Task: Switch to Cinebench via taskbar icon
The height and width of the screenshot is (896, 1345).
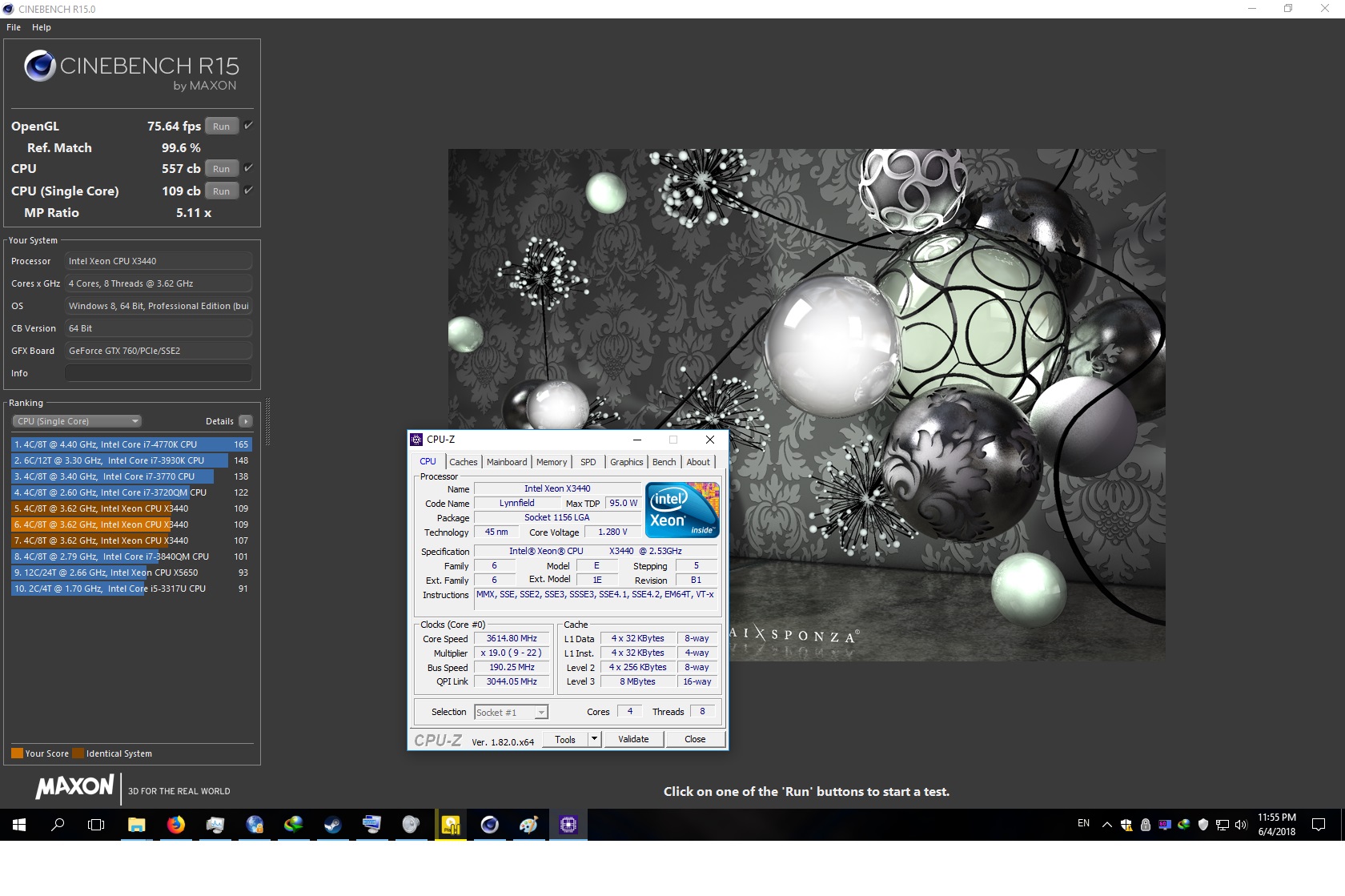Action: [x=489, y=825]
